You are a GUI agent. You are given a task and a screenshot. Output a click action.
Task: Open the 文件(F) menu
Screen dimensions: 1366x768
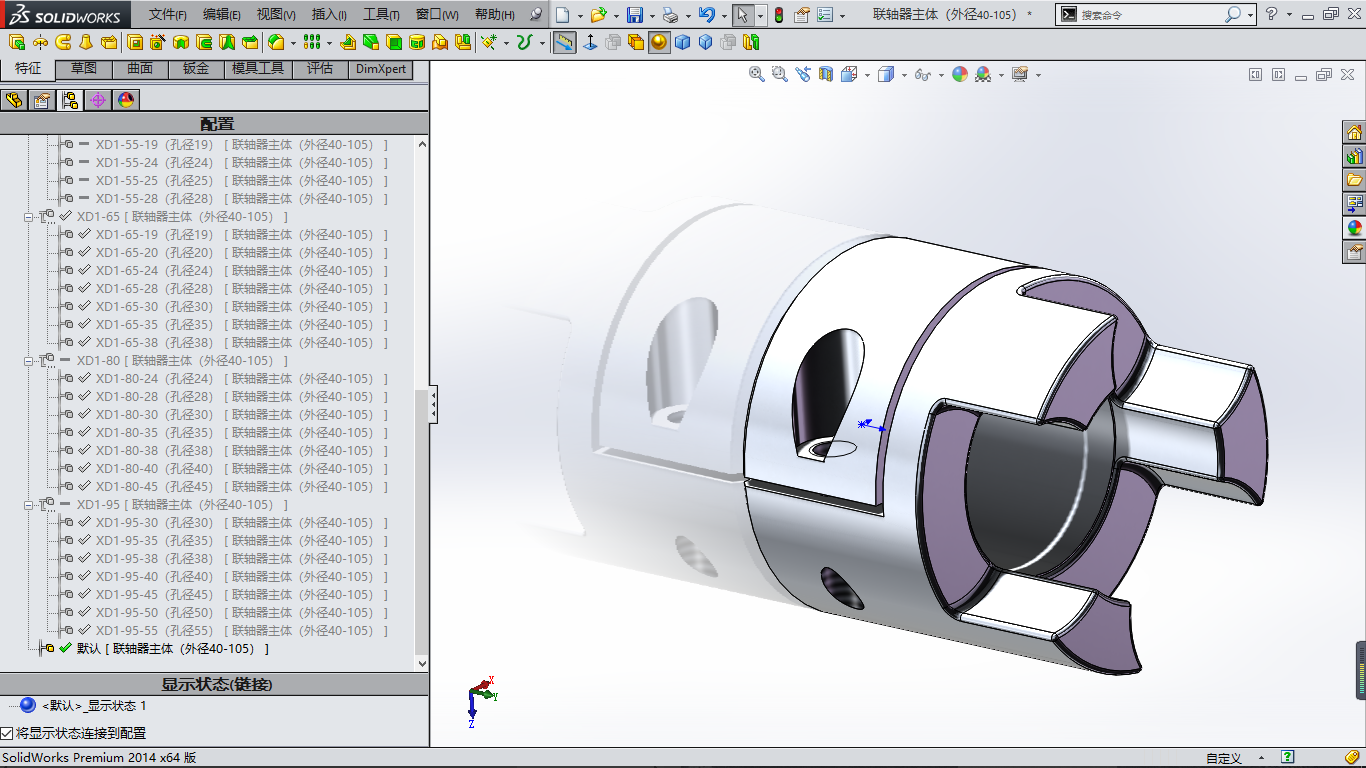coord(168,15)
